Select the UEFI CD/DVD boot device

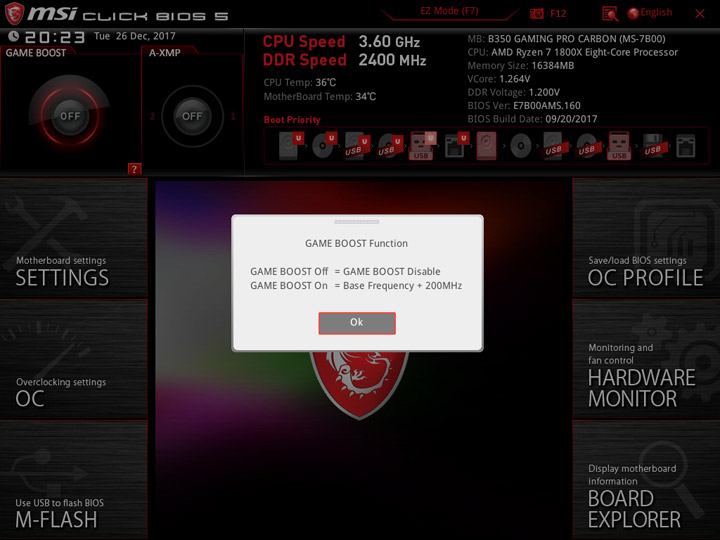pos(324,146)
